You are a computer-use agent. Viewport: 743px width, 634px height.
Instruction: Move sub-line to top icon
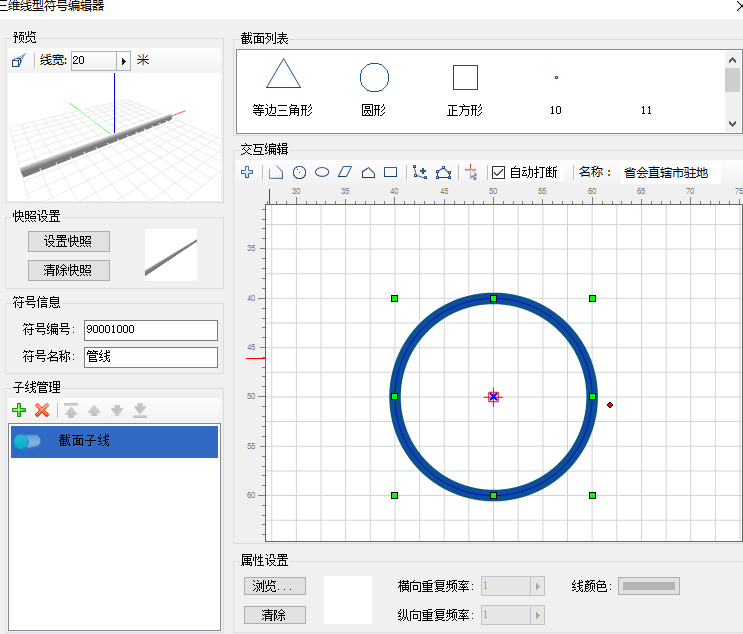(x=71, y=410)
